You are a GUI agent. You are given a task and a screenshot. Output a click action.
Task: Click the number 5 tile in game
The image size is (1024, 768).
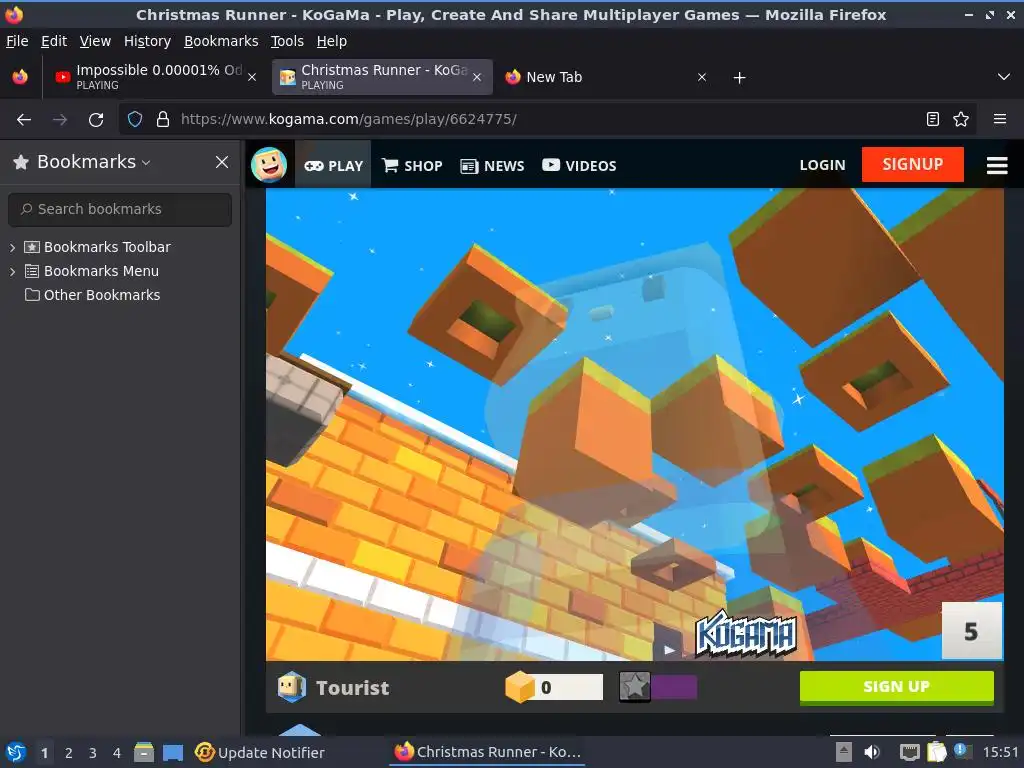tap(971, 631)
